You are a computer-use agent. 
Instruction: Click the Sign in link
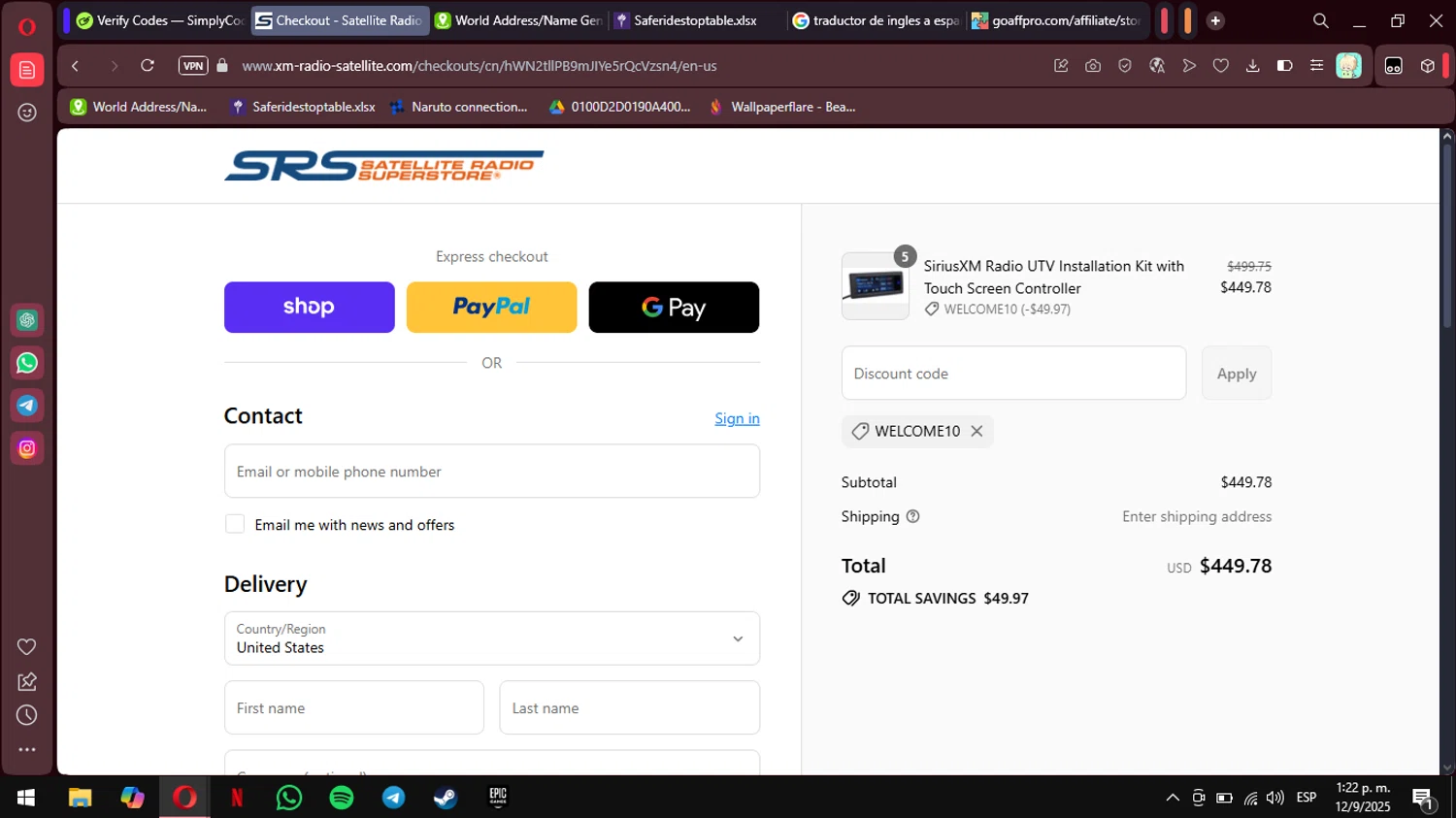pyautogui.click(x=738, y=418)
